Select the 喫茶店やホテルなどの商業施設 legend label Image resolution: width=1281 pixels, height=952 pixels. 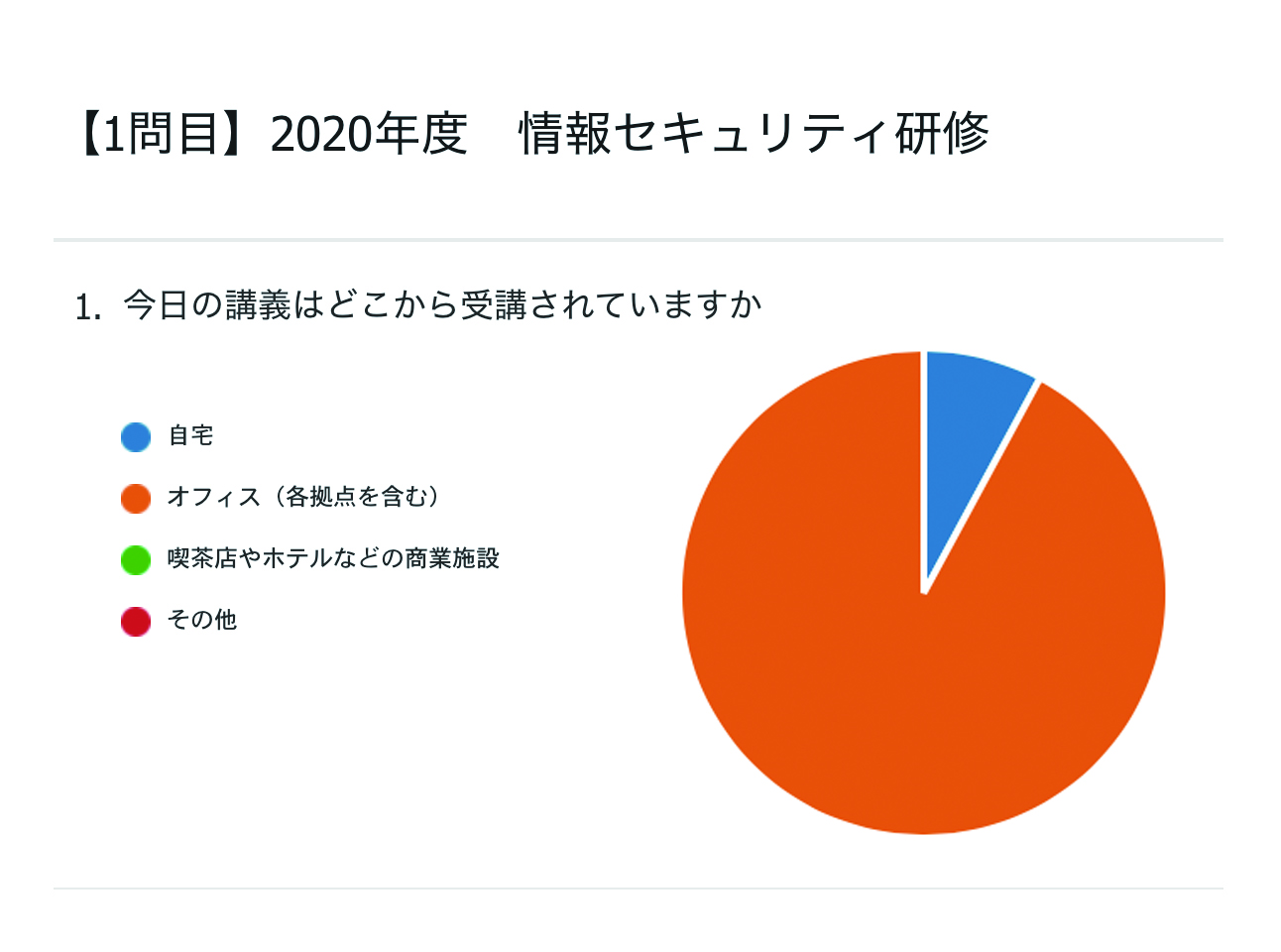point(333,558)
